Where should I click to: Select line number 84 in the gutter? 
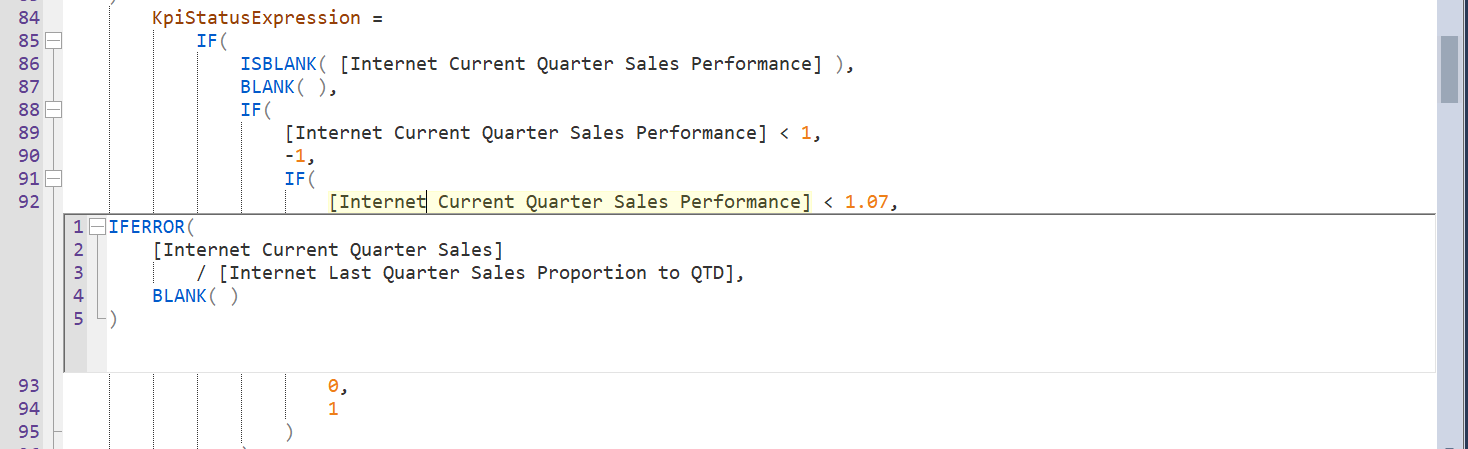pyautogui.click(x=30, y=18)
